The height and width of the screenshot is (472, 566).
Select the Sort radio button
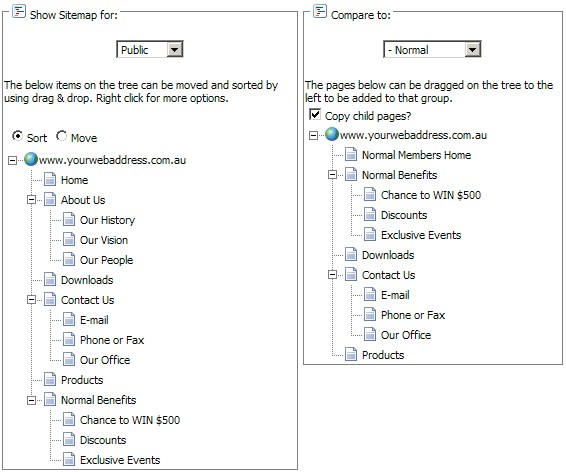pyautogui.click(x=17, y=136)
